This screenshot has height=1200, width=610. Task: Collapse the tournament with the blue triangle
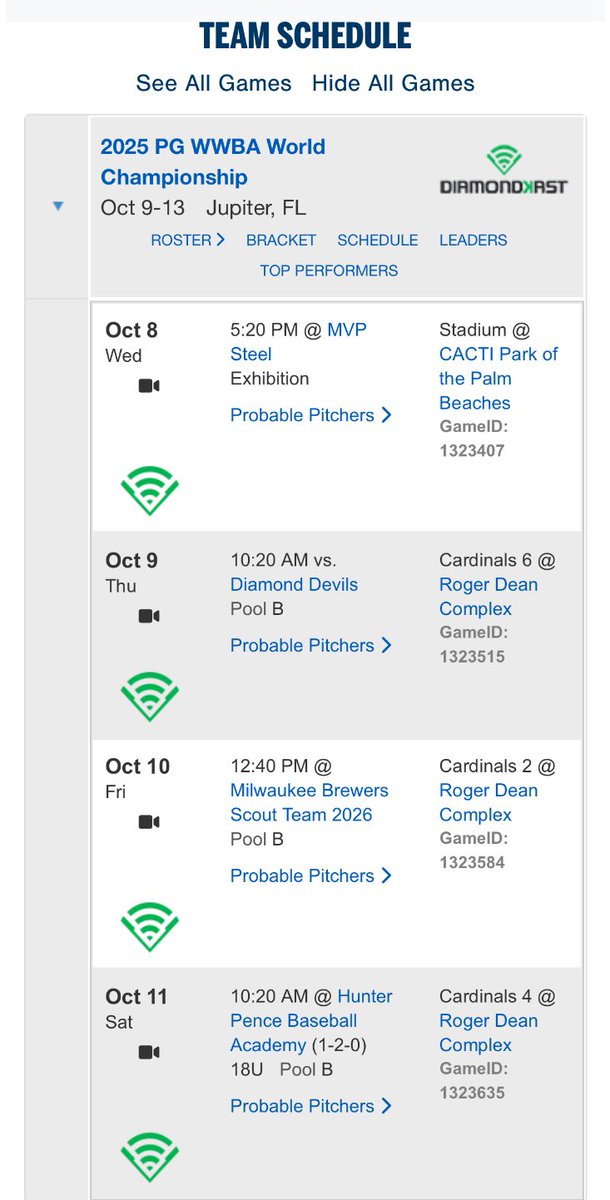58,206
